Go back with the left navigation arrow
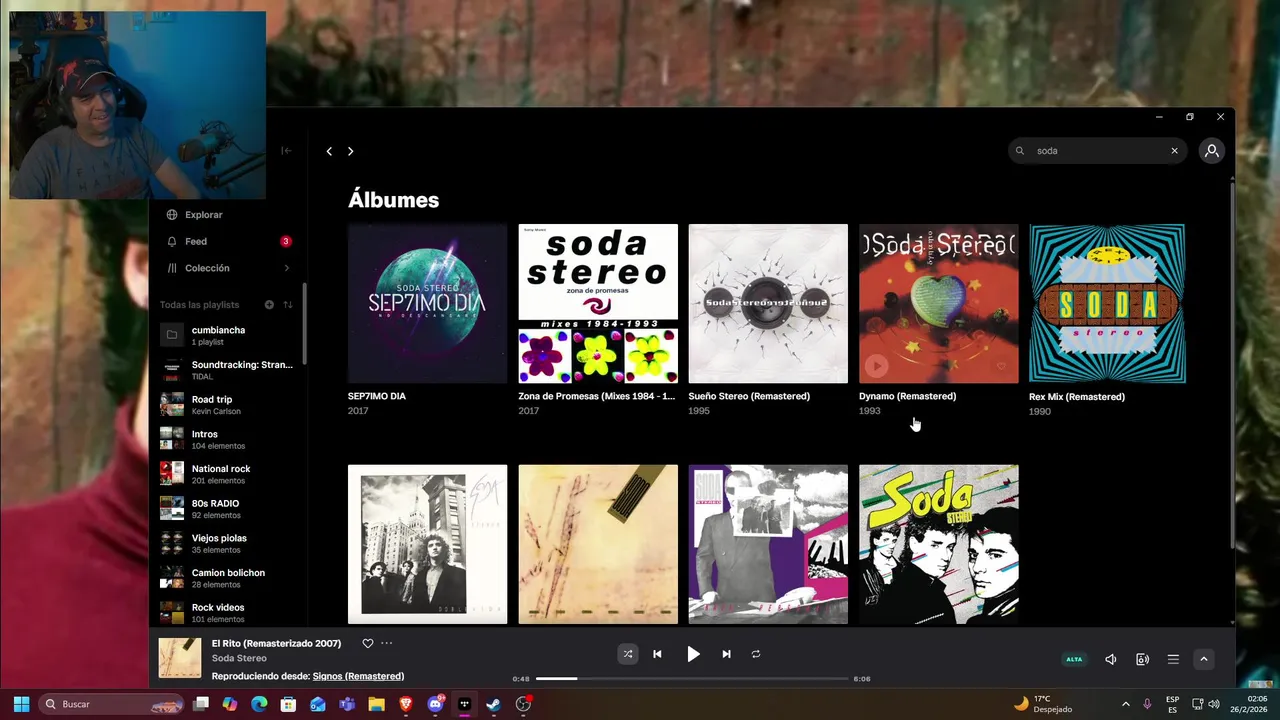Screen dimensions: 1280x720 pos(329,151)
